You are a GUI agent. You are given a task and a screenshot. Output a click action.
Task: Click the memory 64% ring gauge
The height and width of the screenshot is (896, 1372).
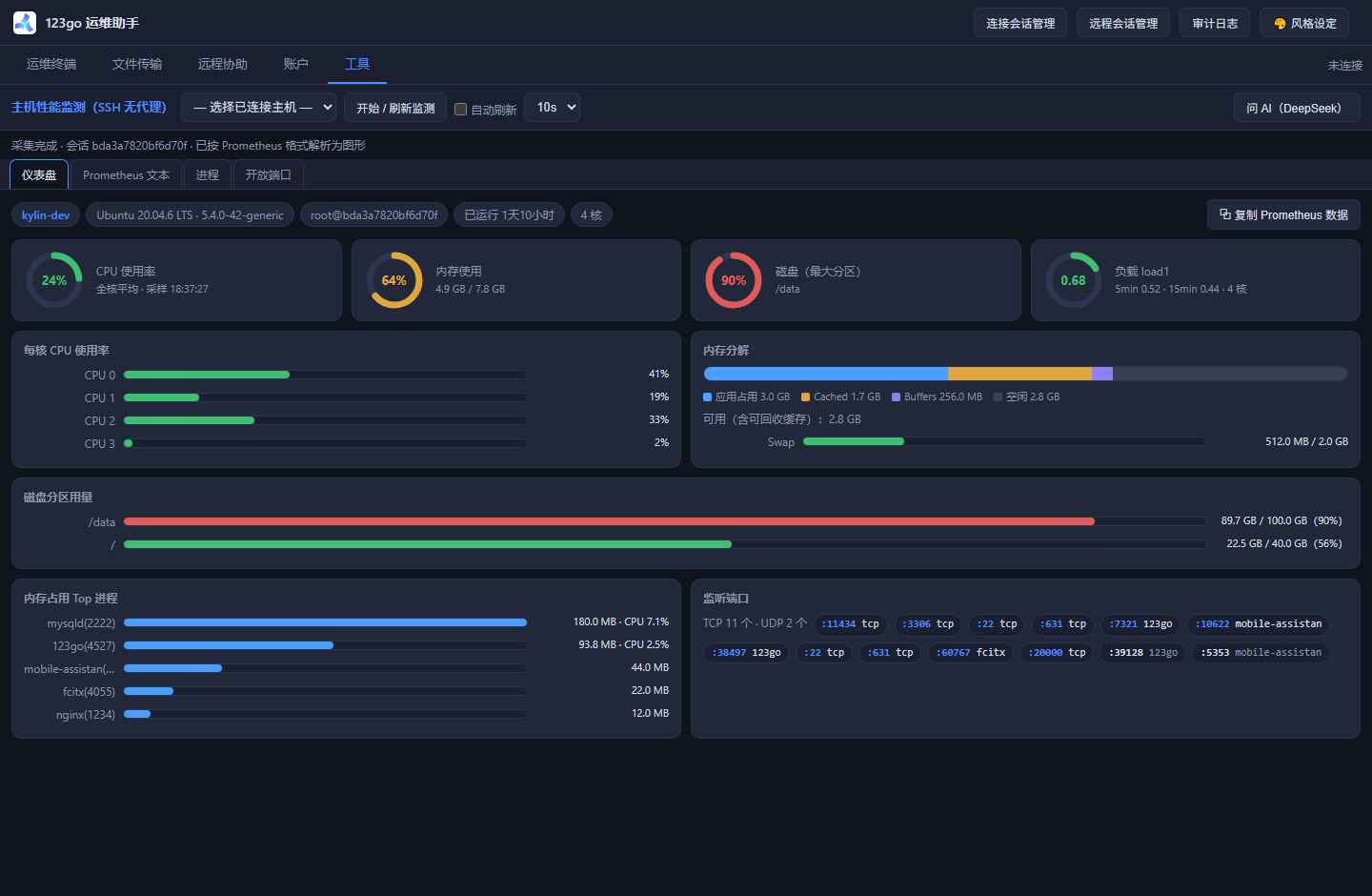(394, 280)
